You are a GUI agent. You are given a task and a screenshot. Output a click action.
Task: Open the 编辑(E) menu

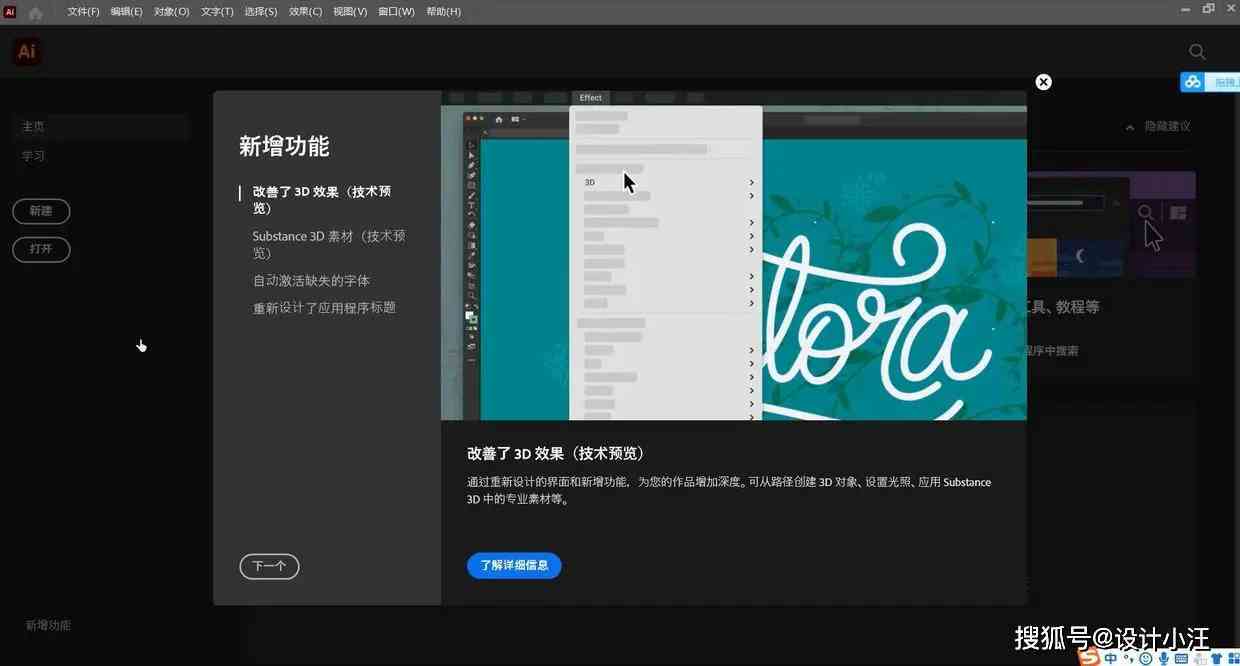click(127, 12)
